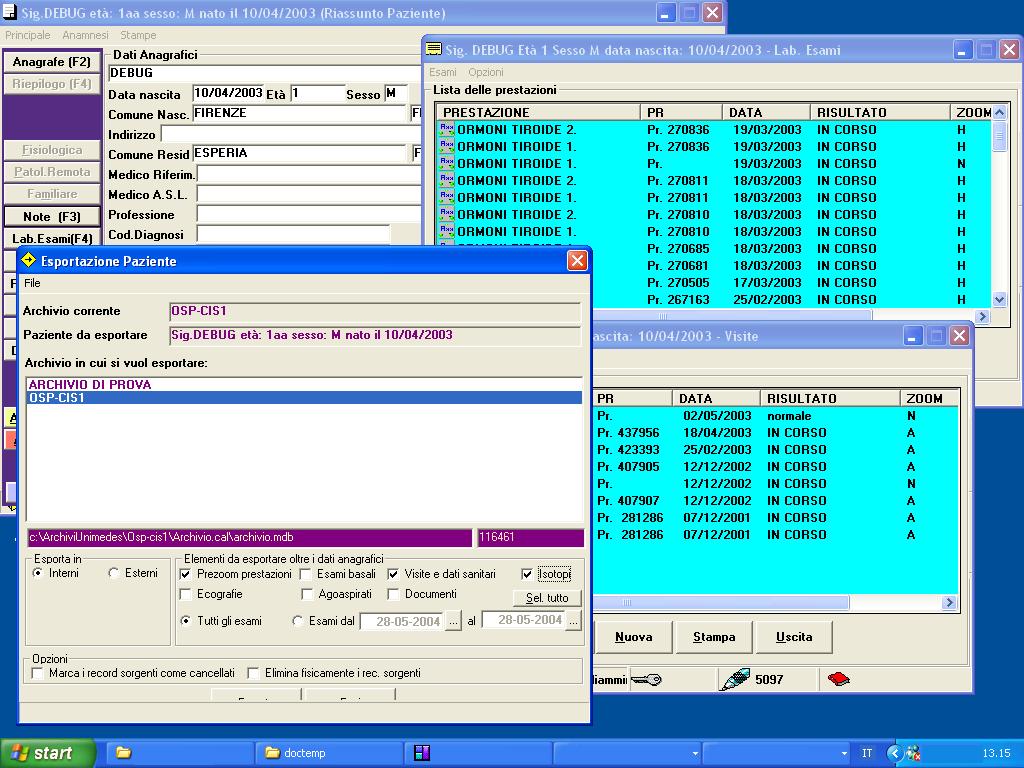Open the first date picker ellipsis button
Image resolution: width=1024 pixels, height=768 pixels.
click(x=453, y=621)
